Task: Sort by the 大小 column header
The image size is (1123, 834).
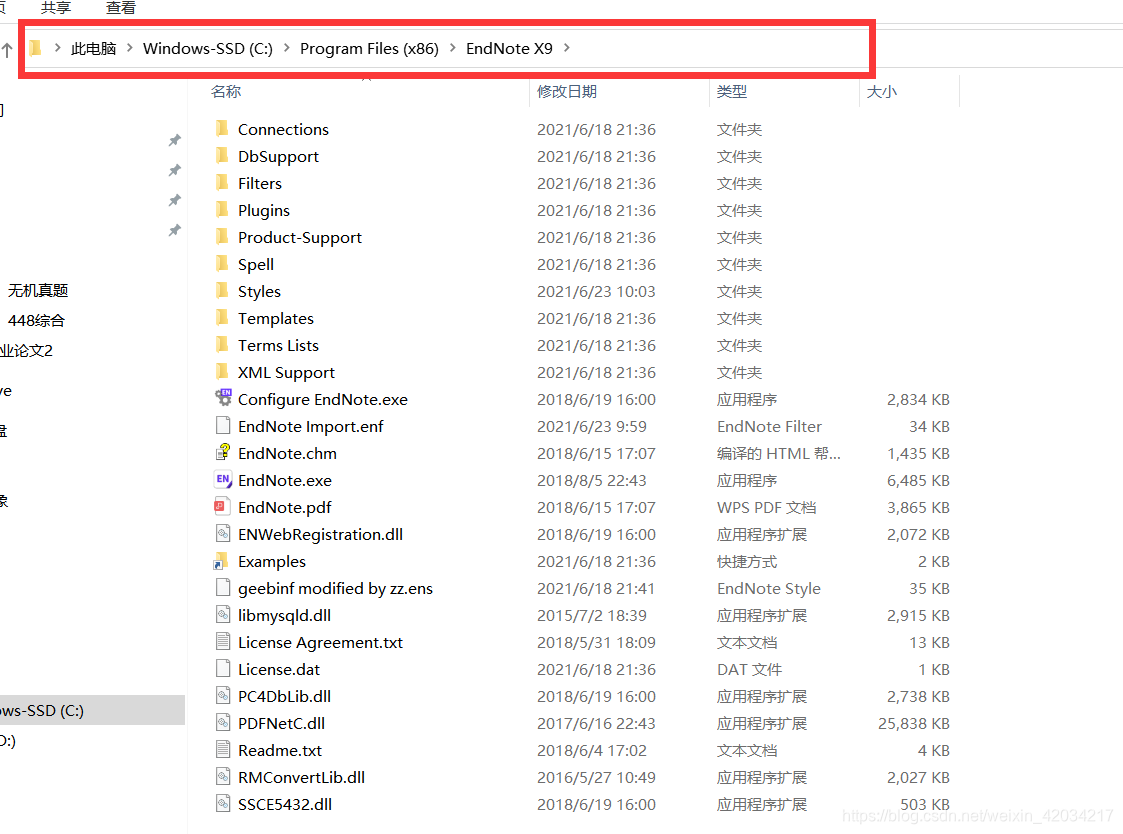Action: click(882, 91)
